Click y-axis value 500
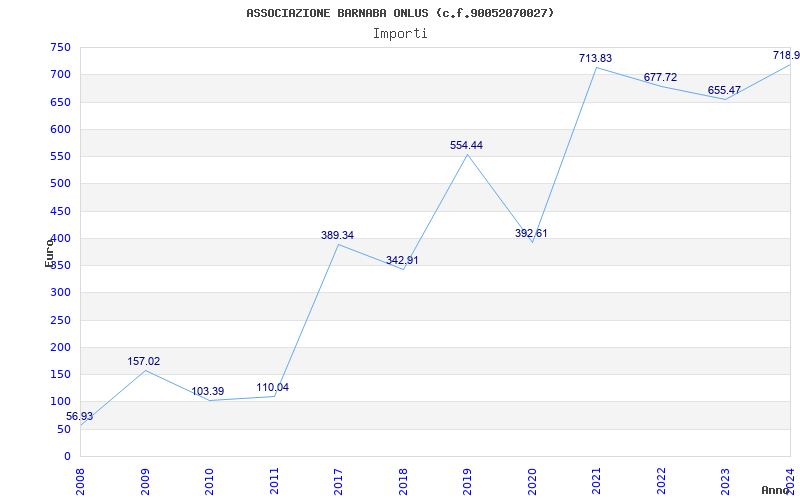 point(60,184)
